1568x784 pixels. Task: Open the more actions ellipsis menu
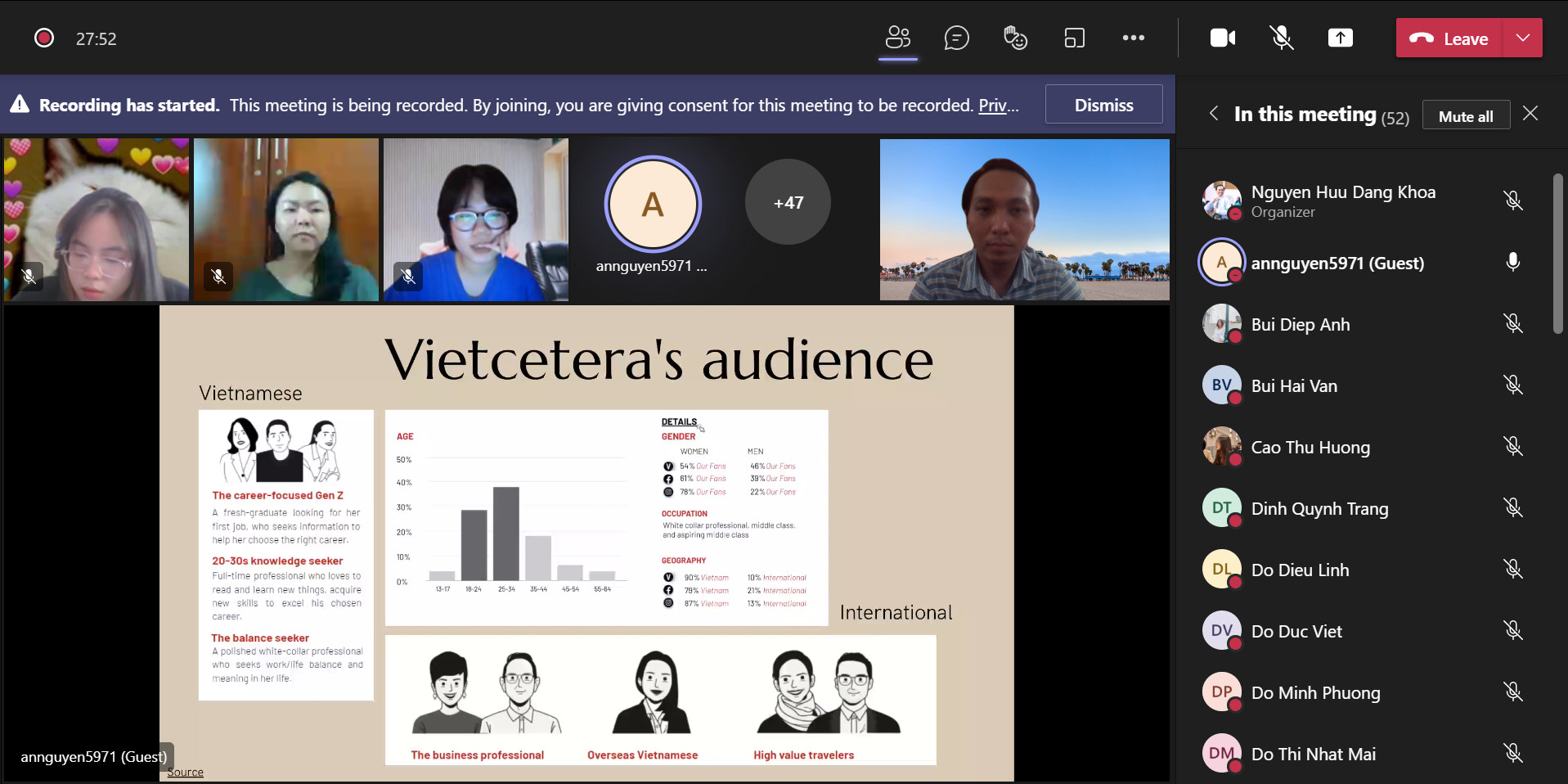pos(1134,38)
